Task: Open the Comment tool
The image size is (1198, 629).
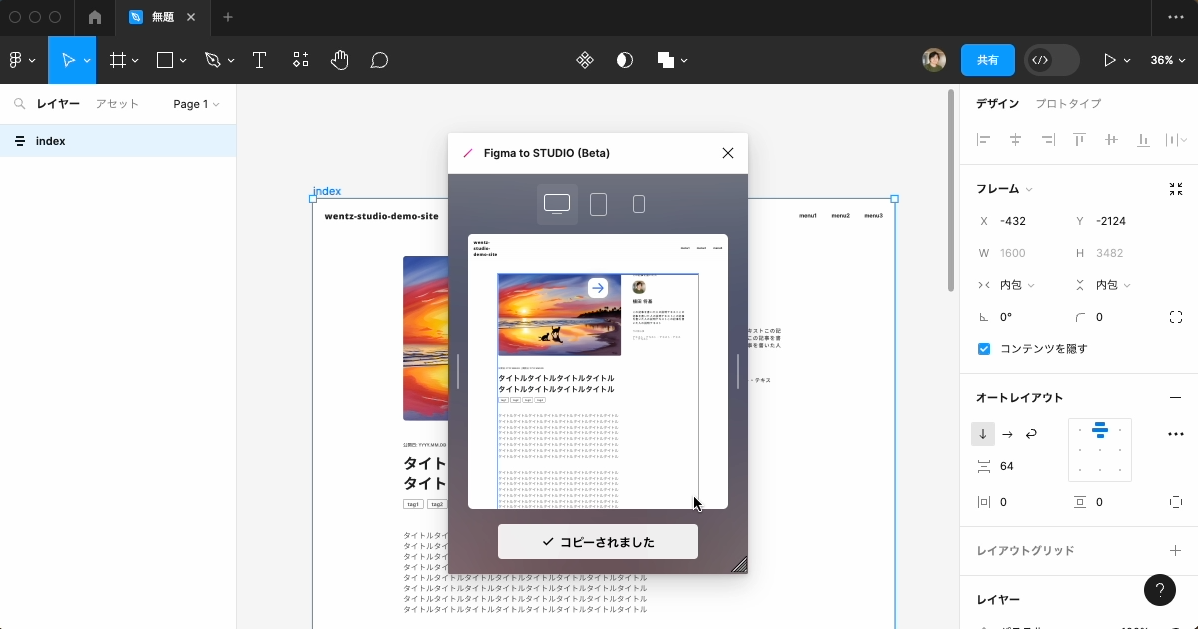Action: (x=379, y=60)
